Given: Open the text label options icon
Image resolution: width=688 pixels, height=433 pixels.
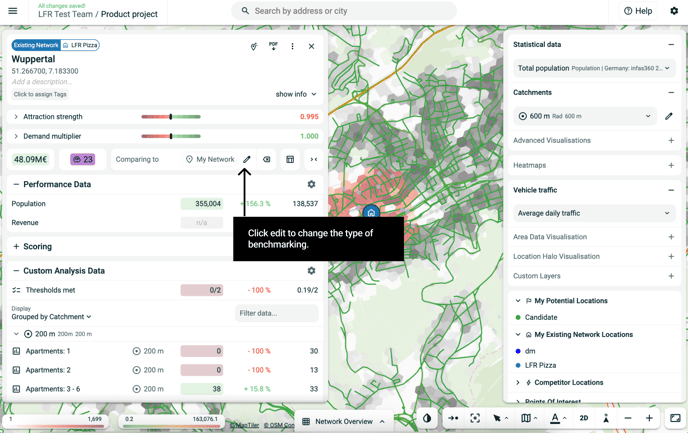Looking at the screenshot, I should point(558,419).
